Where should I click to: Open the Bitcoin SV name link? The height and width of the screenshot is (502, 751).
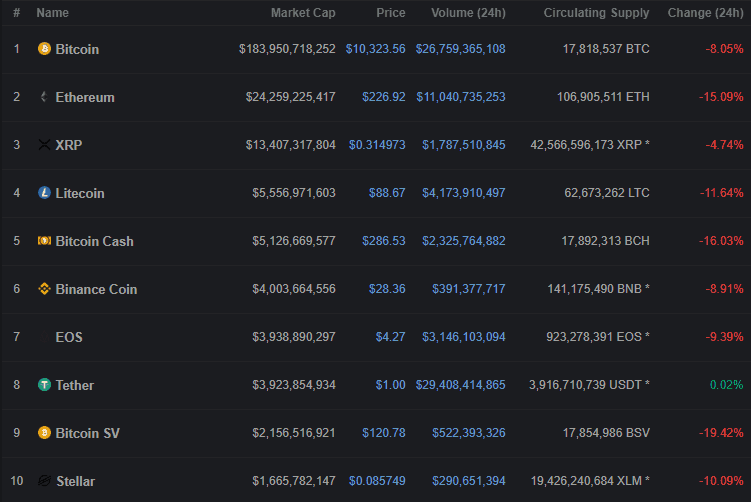88,433
